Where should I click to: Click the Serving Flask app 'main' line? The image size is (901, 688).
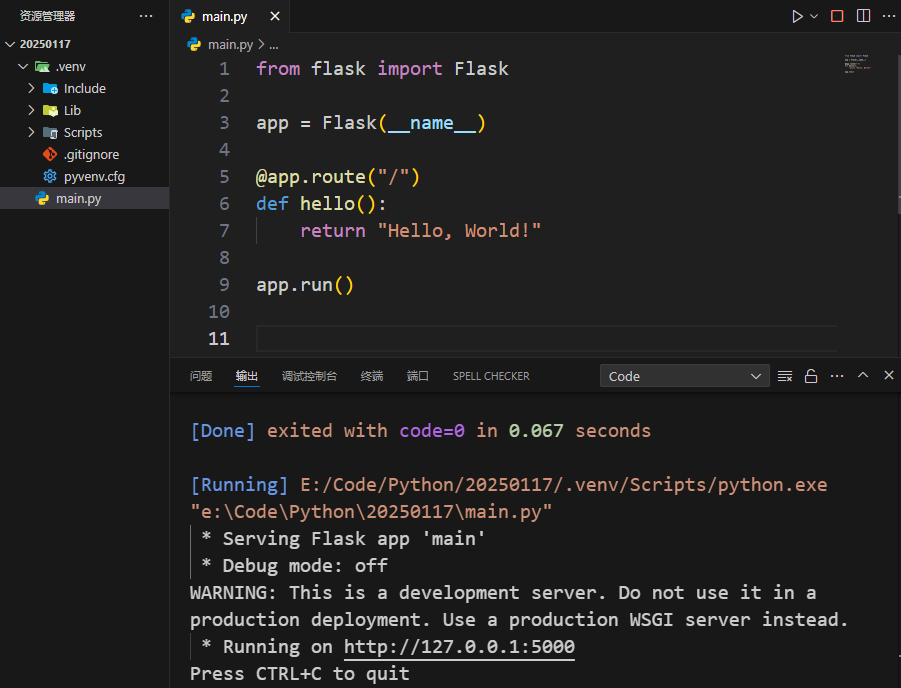pyautogui.click(x=343, y=539)
